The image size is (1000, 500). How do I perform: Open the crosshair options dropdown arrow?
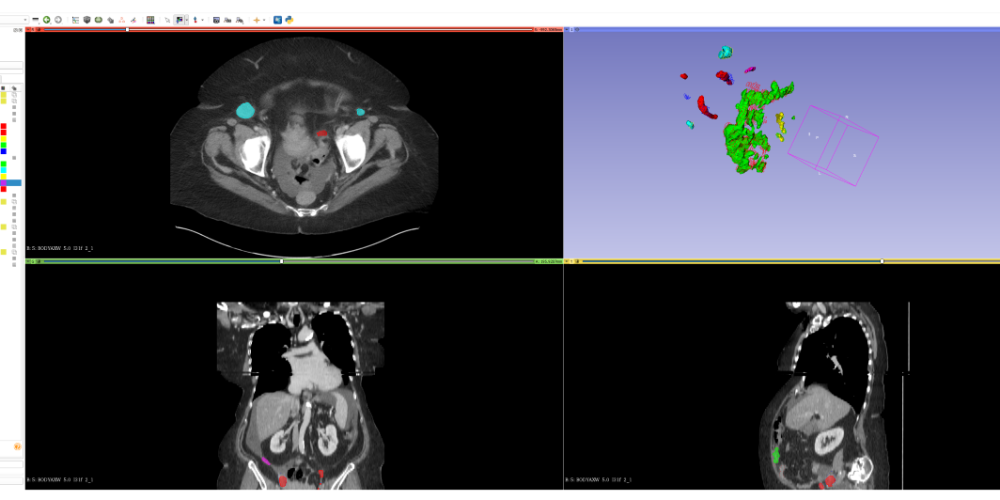click(x=264, y=20)
